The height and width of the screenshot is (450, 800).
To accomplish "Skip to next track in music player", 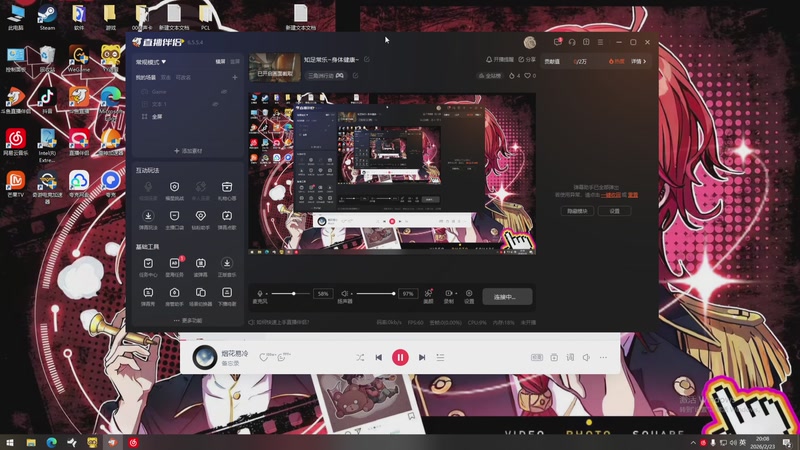I will tap(421, 358).
